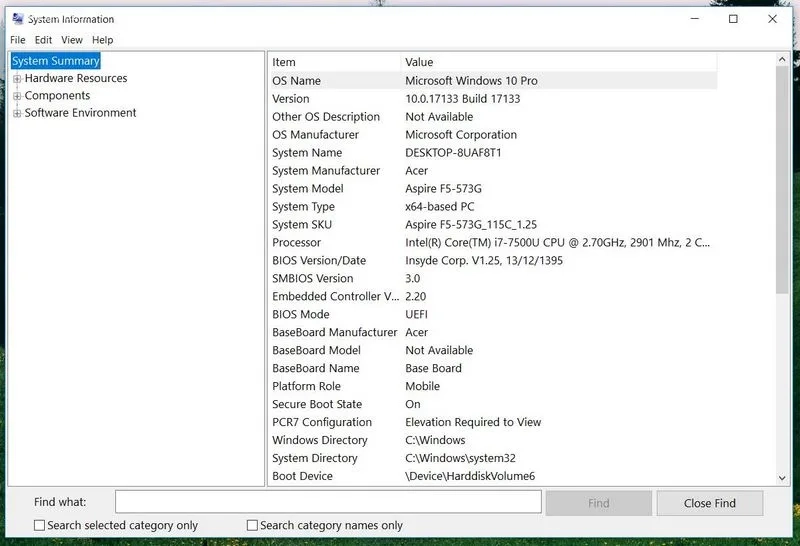Click the scrollbar up arrow
The width and height of the screenshot is (800, 546).
click(x=782, y=60)
